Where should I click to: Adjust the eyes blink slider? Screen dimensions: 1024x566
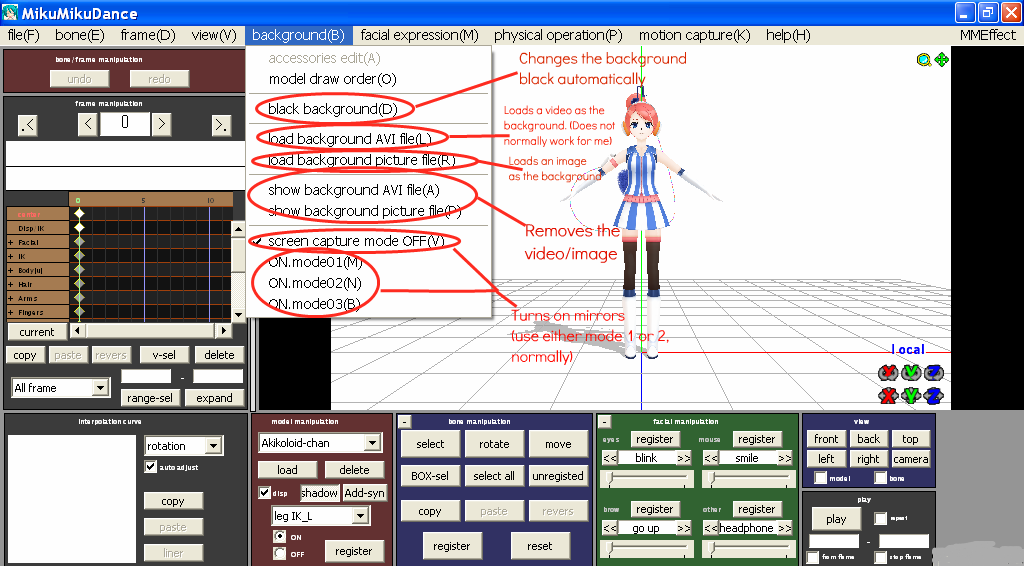(x=647, y=479)
